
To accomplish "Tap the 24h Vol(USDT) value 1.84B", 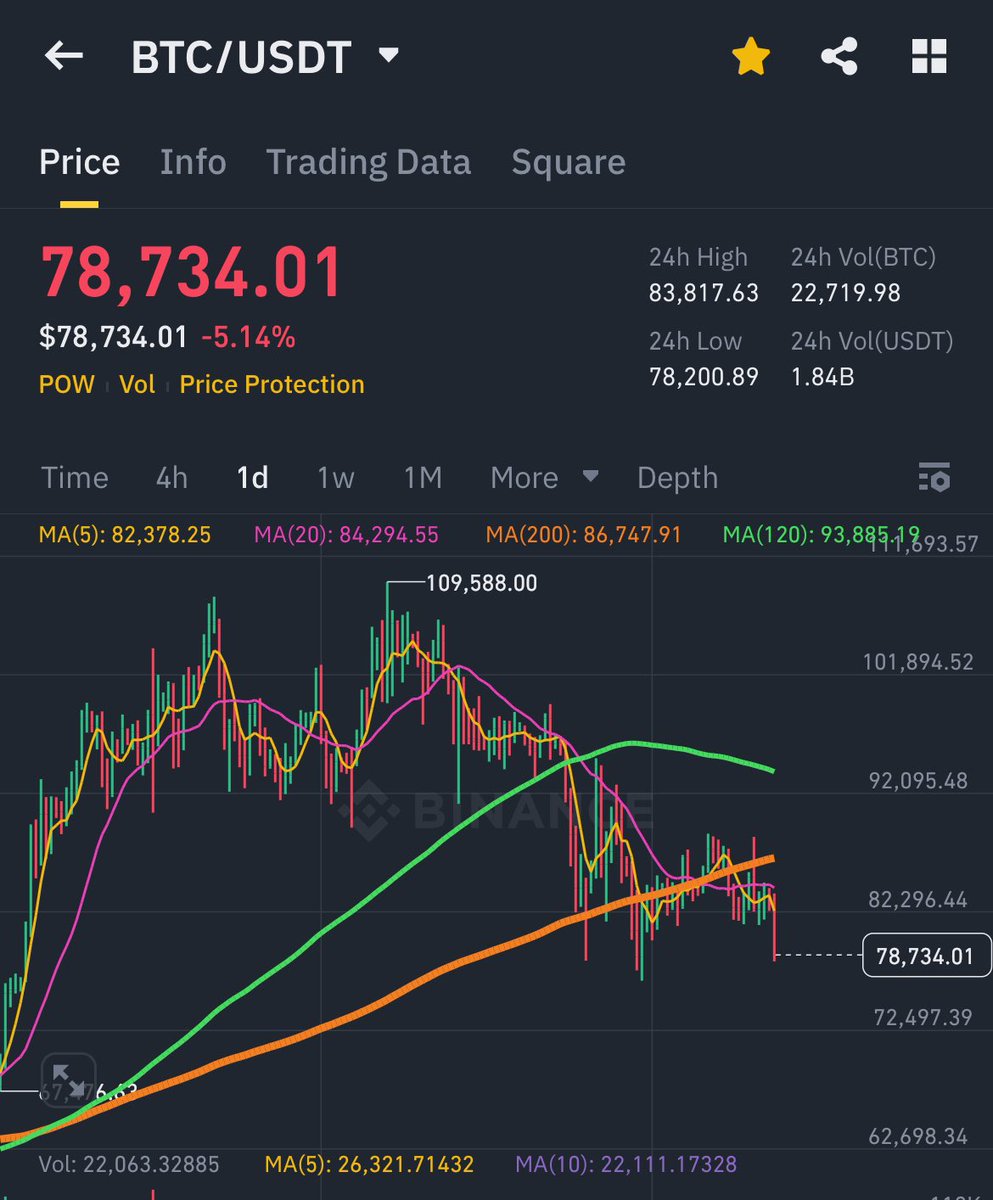I will (822, 377).
